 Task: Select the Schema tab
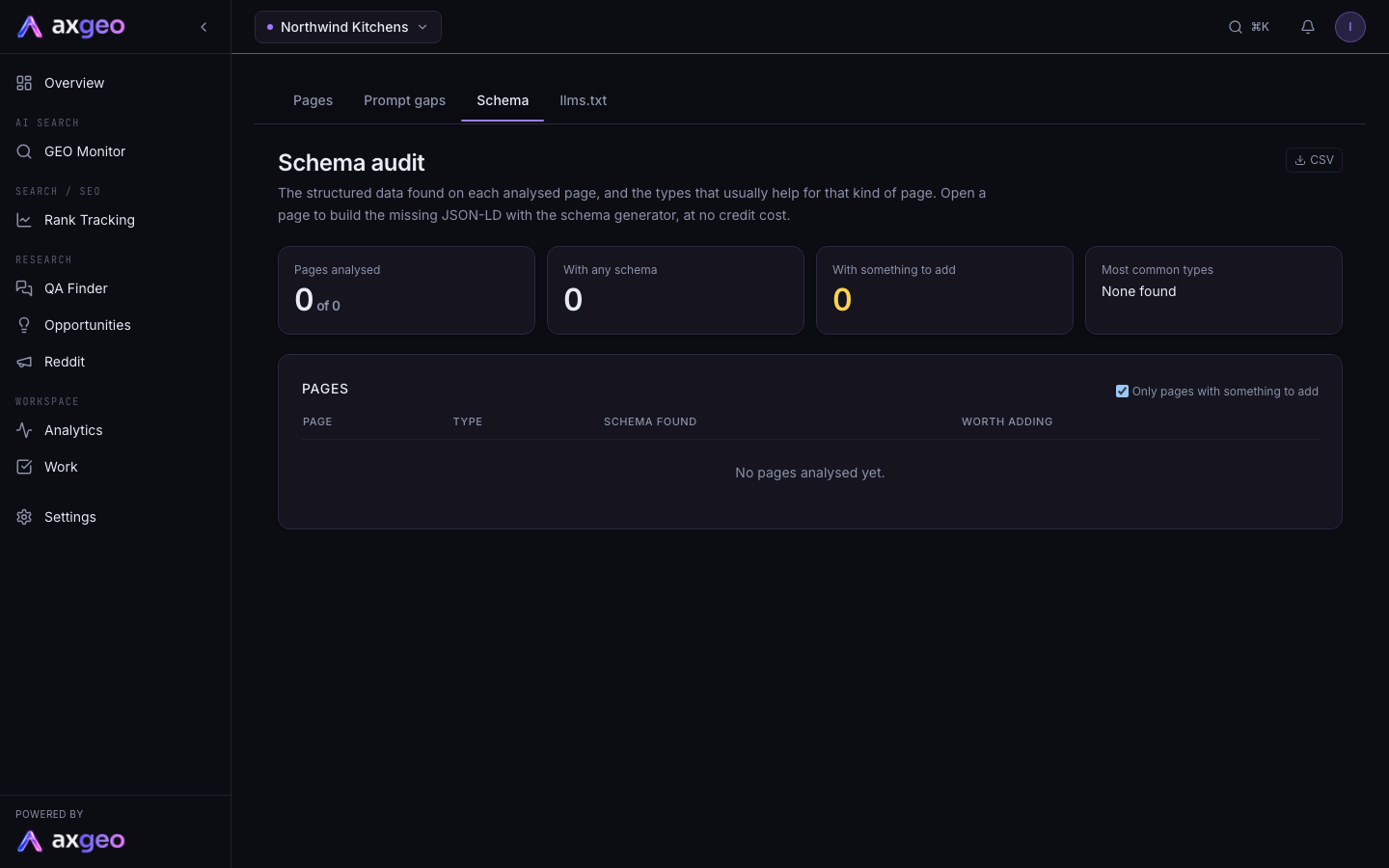pos(503,100)
